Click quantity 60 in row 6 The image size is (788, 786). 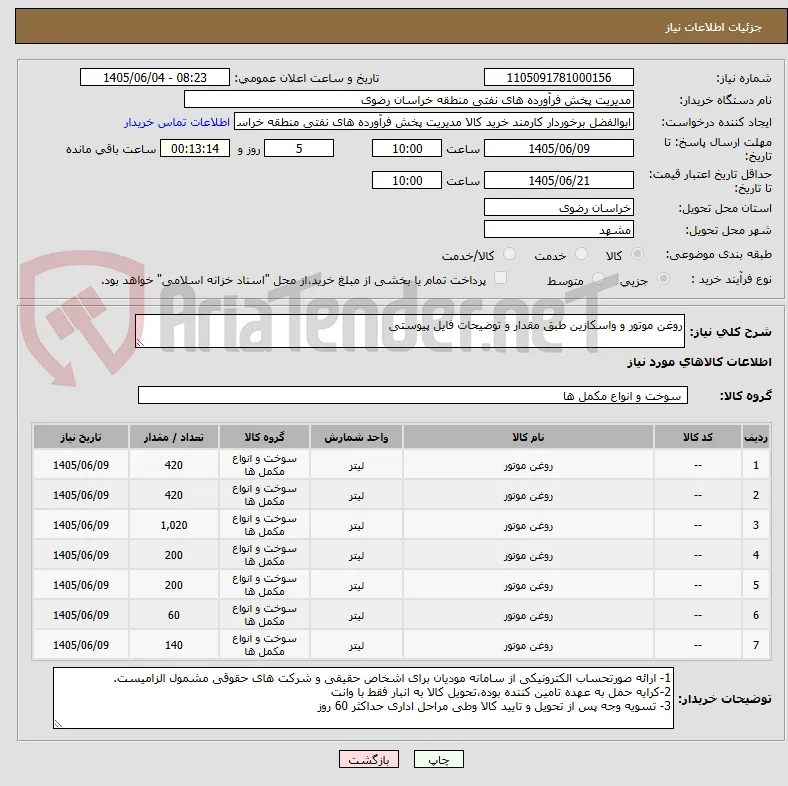[x=173, y=615]
